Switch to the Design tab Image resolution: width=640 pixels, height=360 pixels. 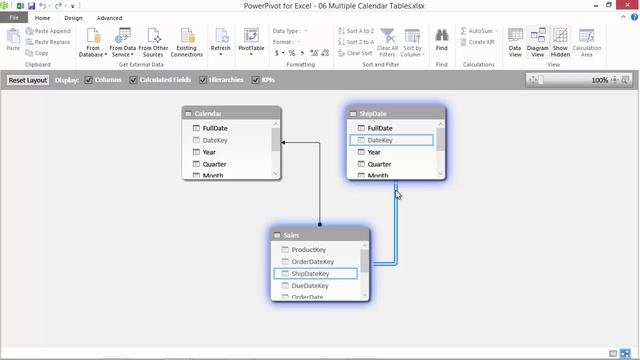coord(73,18)
